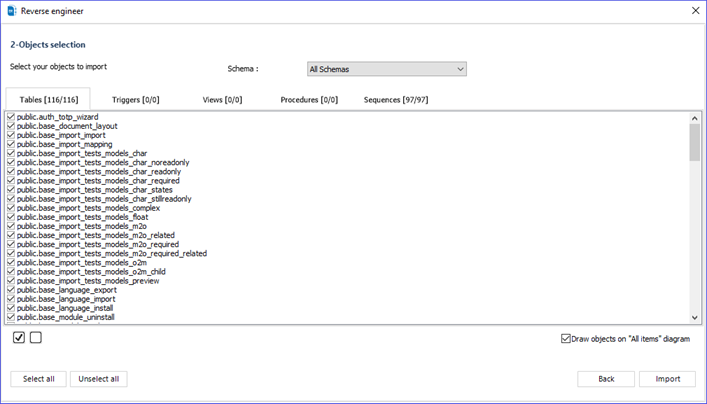Viewport: 707px width, 404px height.
Task: Toggle checkbox for public.base_import_tests_models_m2o
Action: 11,226
